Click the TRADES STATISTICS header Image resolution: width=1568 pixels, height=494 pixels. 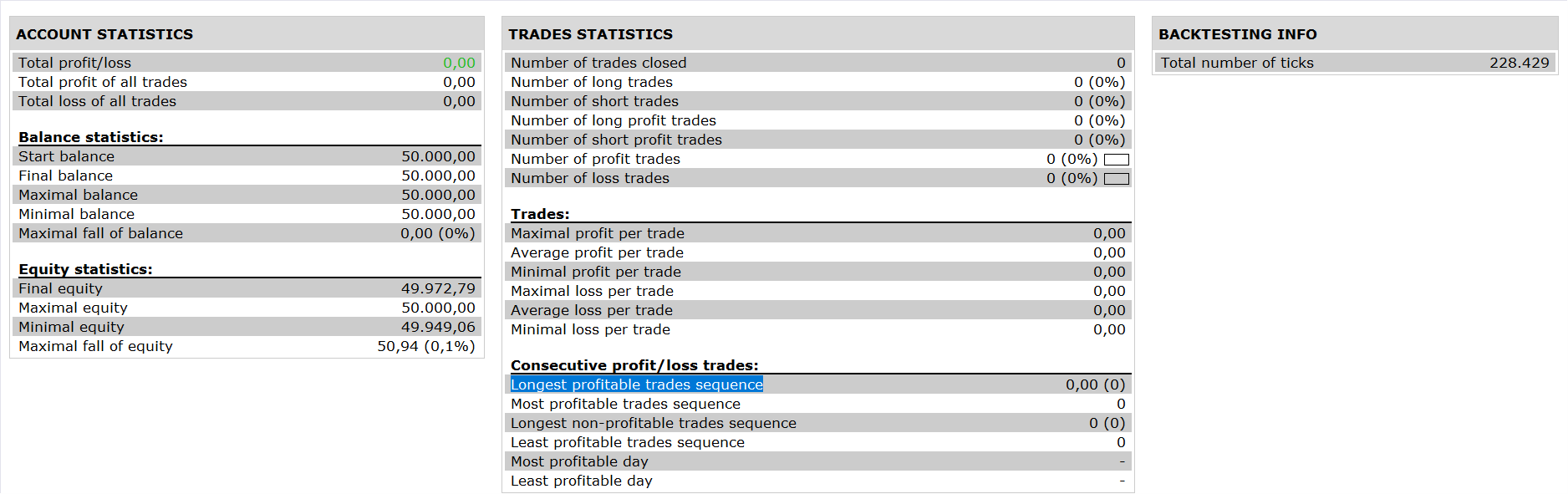pos(590,34)
